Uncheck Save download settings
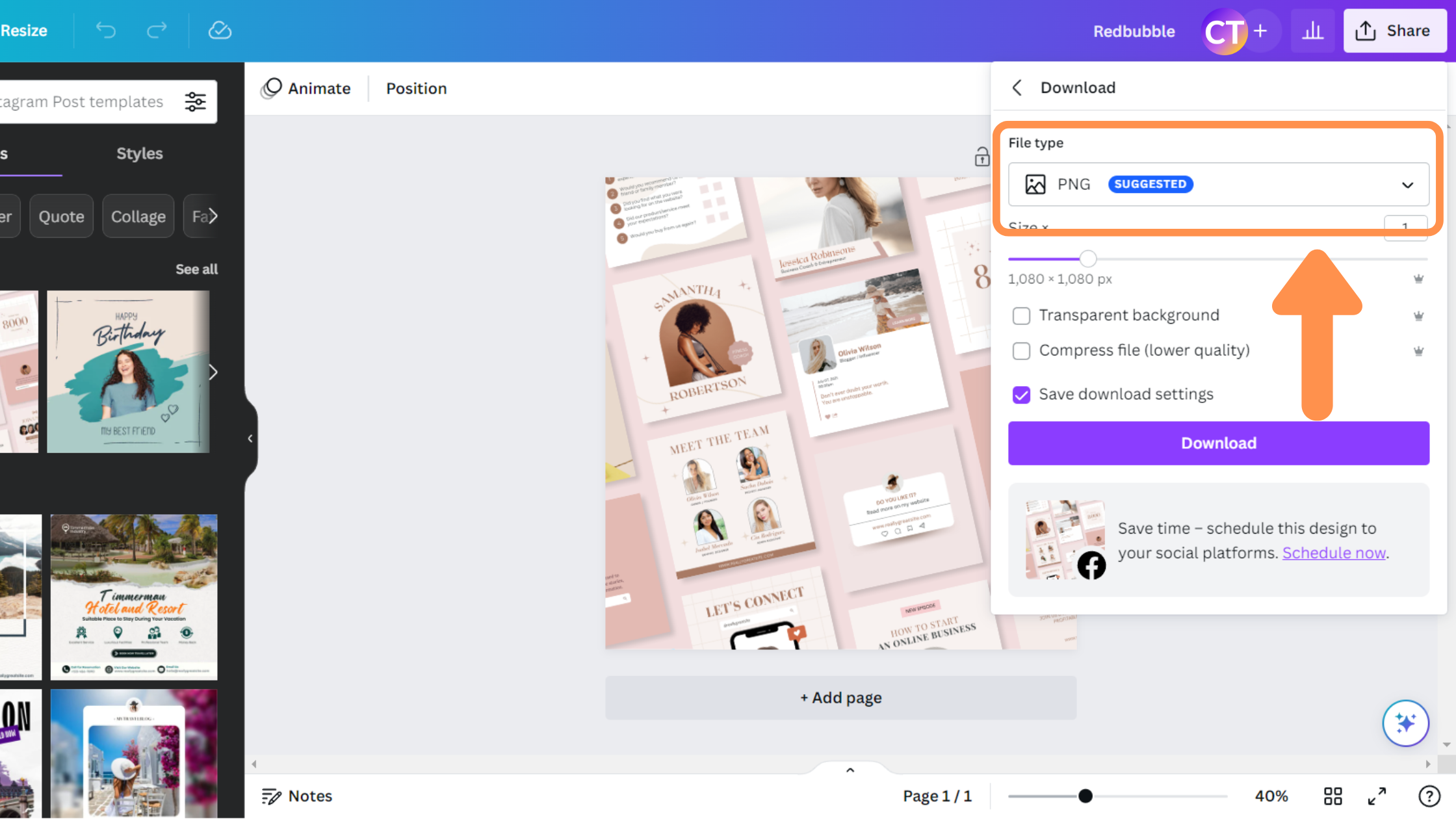The width and height of the screenshot is (1456, 819). (x=1021, y=395)
